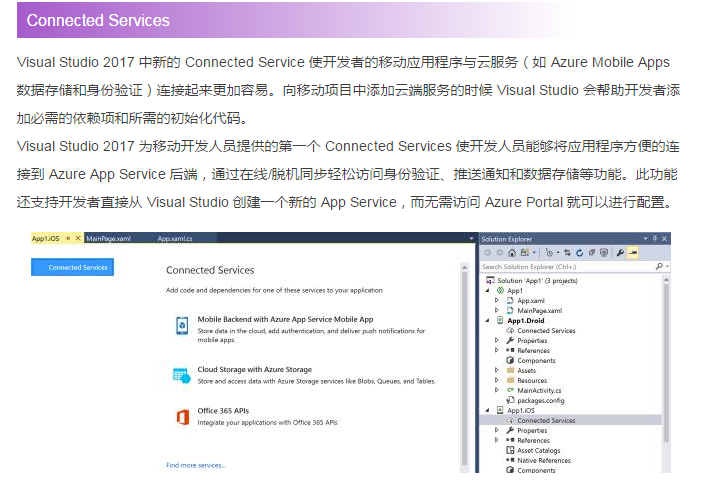
Task: Expand the MainActivity.cs node
Action: coord(497,390)
